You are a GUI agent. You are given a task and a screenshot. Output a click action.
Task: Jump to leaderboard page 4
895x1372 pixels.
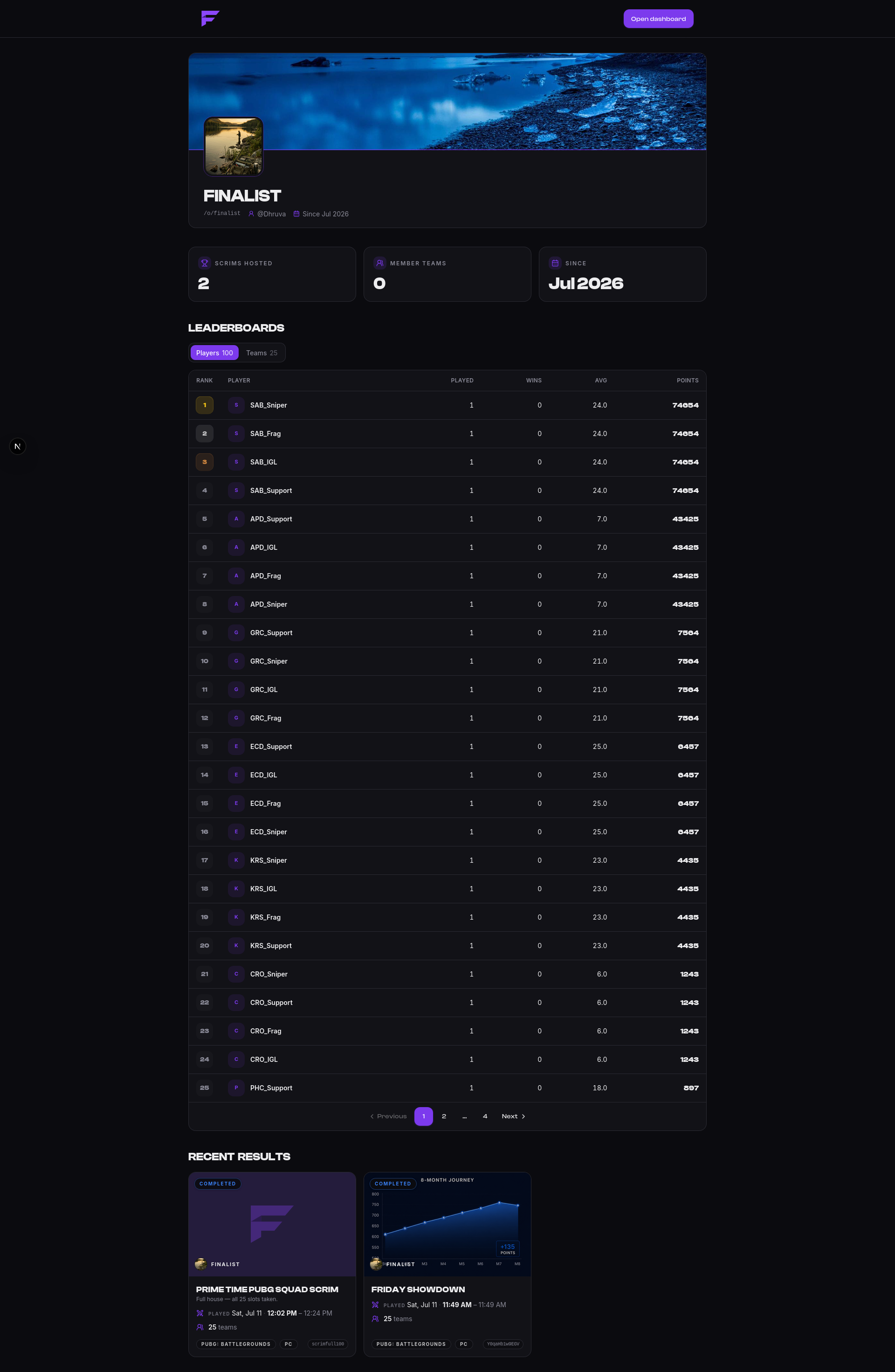coord(485,1116)
